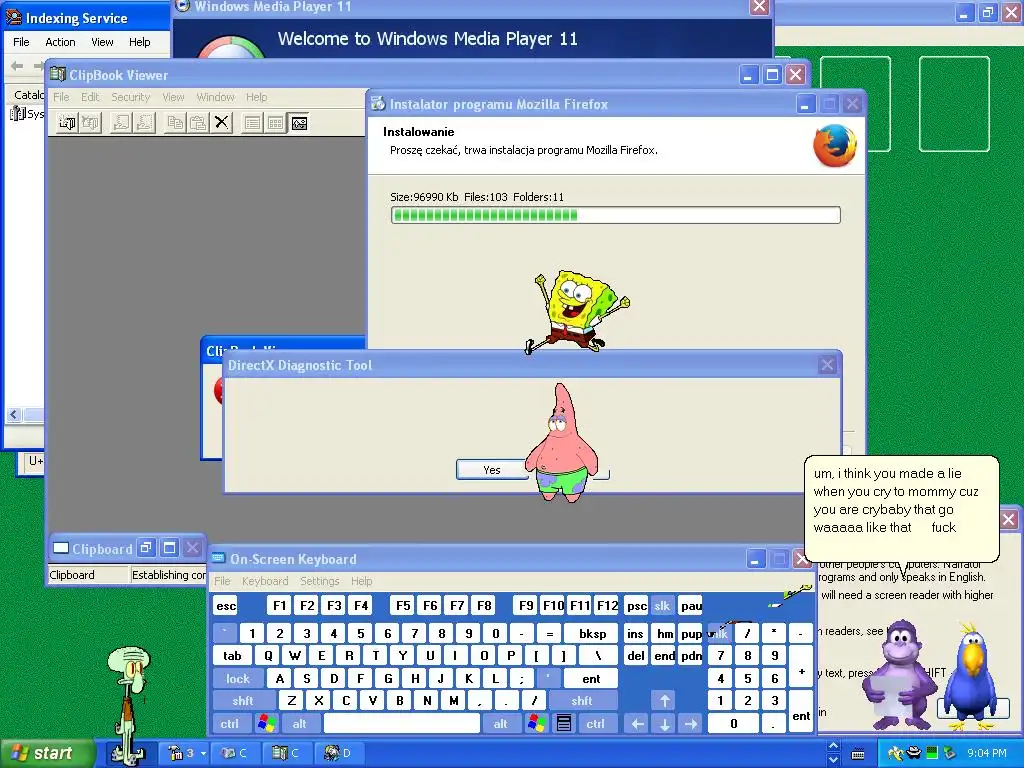Click taskbar scroll up arrow
1024x768 pixels.
point(833,746)
